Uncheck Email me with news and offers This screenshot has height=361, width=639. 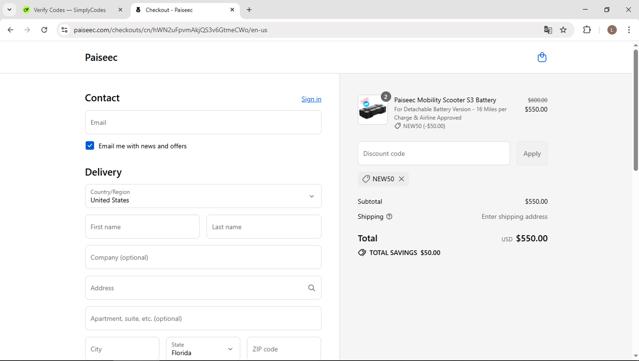90,145
